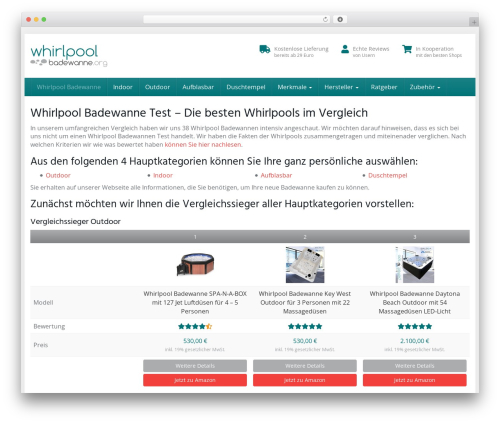This screenshot has height=423, width=500.
Task: Click the browser reload icon
Action: coord(325,19)
